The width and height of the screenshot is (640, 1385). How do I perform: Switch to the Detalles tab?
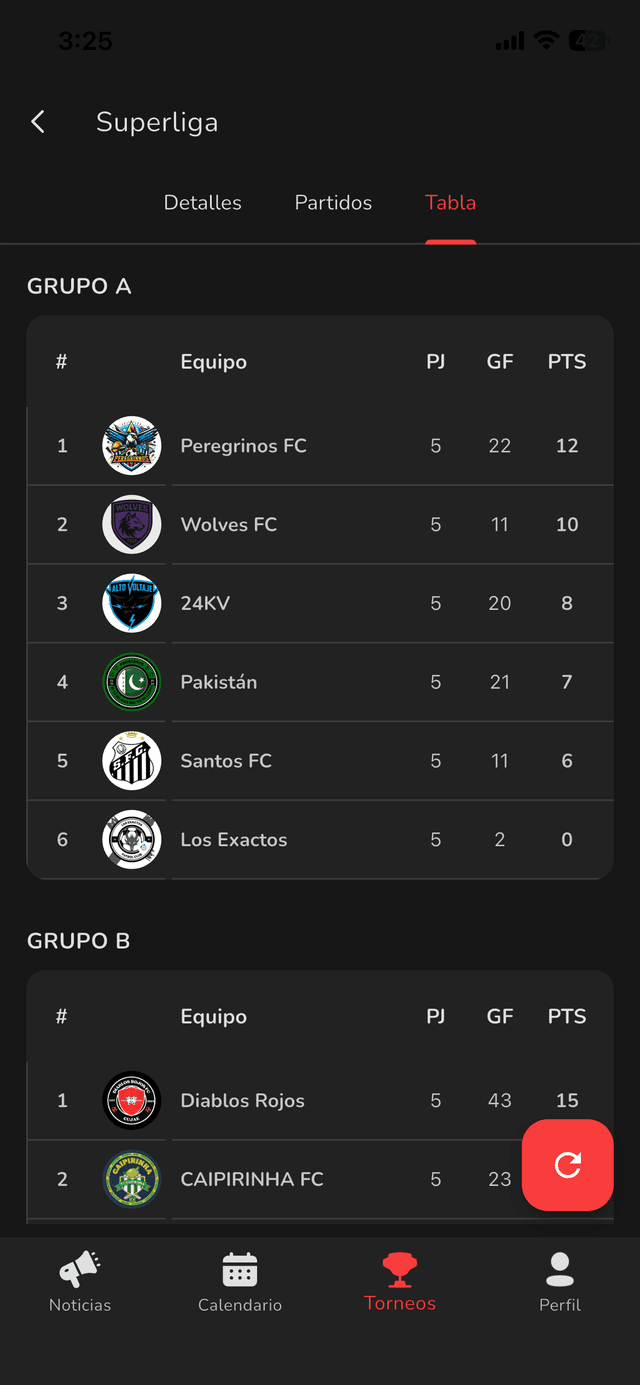202,202
